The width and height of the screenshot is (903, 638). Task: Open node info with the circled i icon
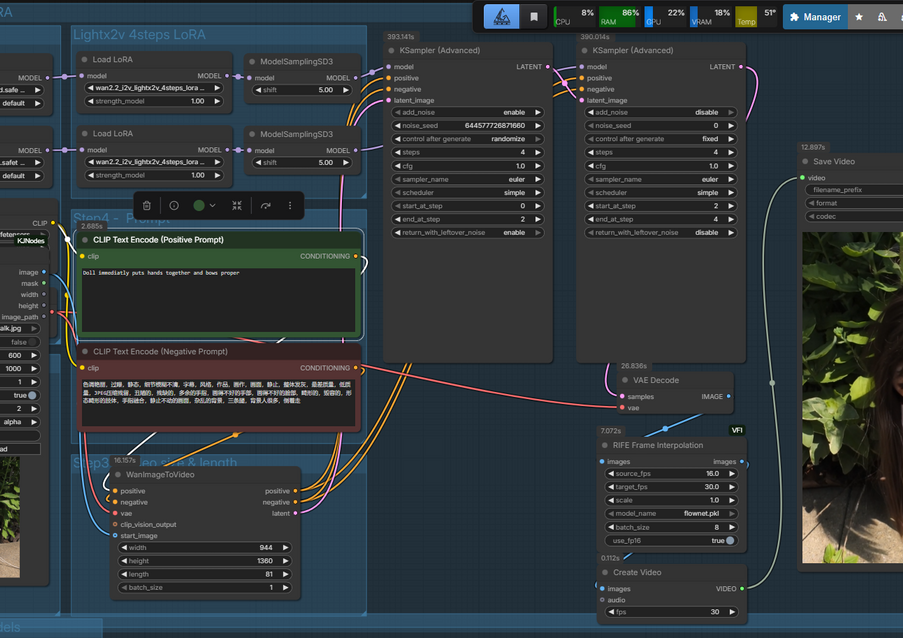click(x=174, y=206)
